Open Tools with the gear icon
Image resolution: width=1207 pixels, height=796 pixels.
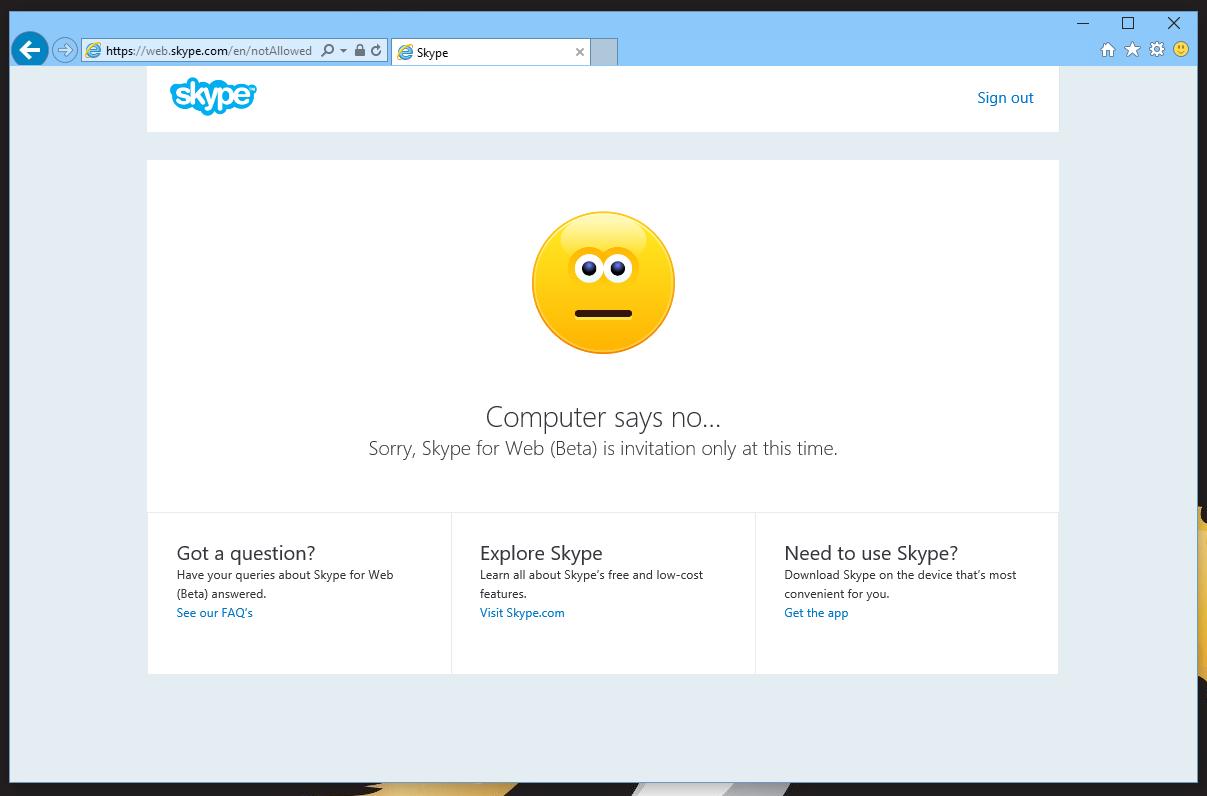coord(1157,49)
